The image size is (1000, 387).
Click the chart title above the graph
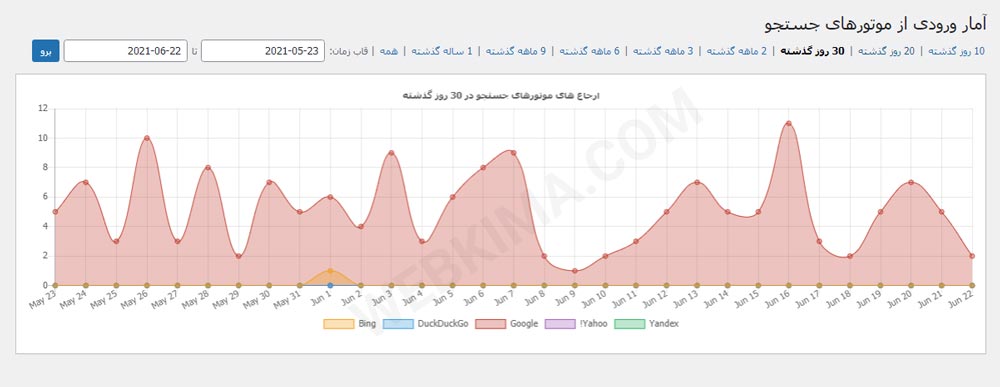coord(501,96)
